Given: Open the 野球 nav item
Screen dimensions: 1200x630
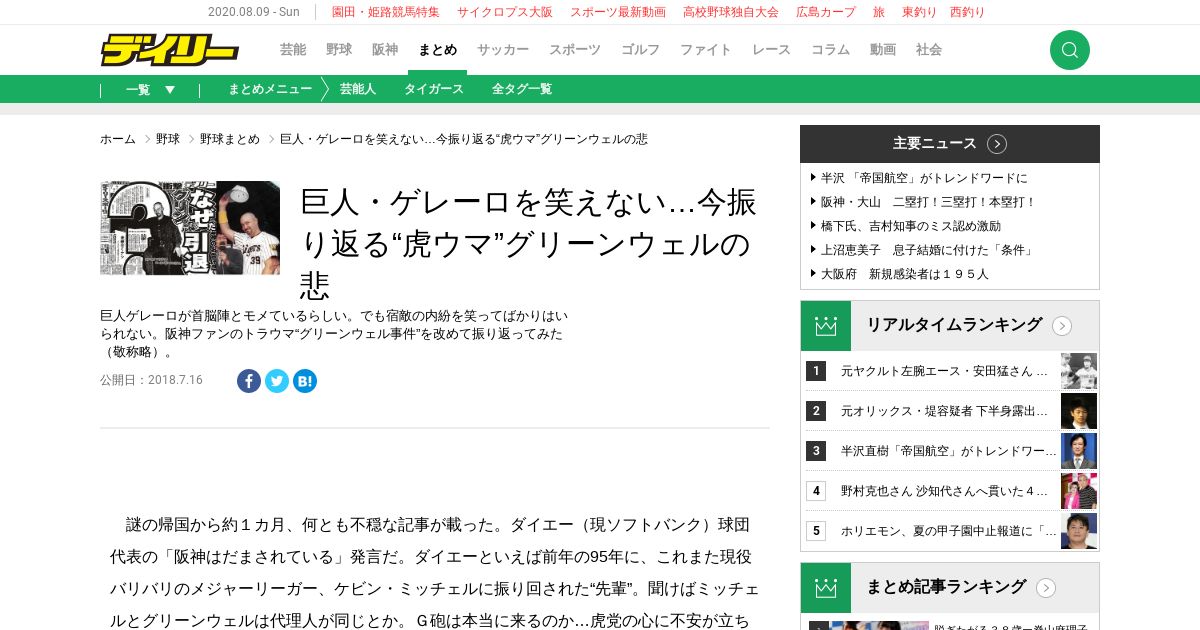Looking at the screenshot, I should point(339,50).
